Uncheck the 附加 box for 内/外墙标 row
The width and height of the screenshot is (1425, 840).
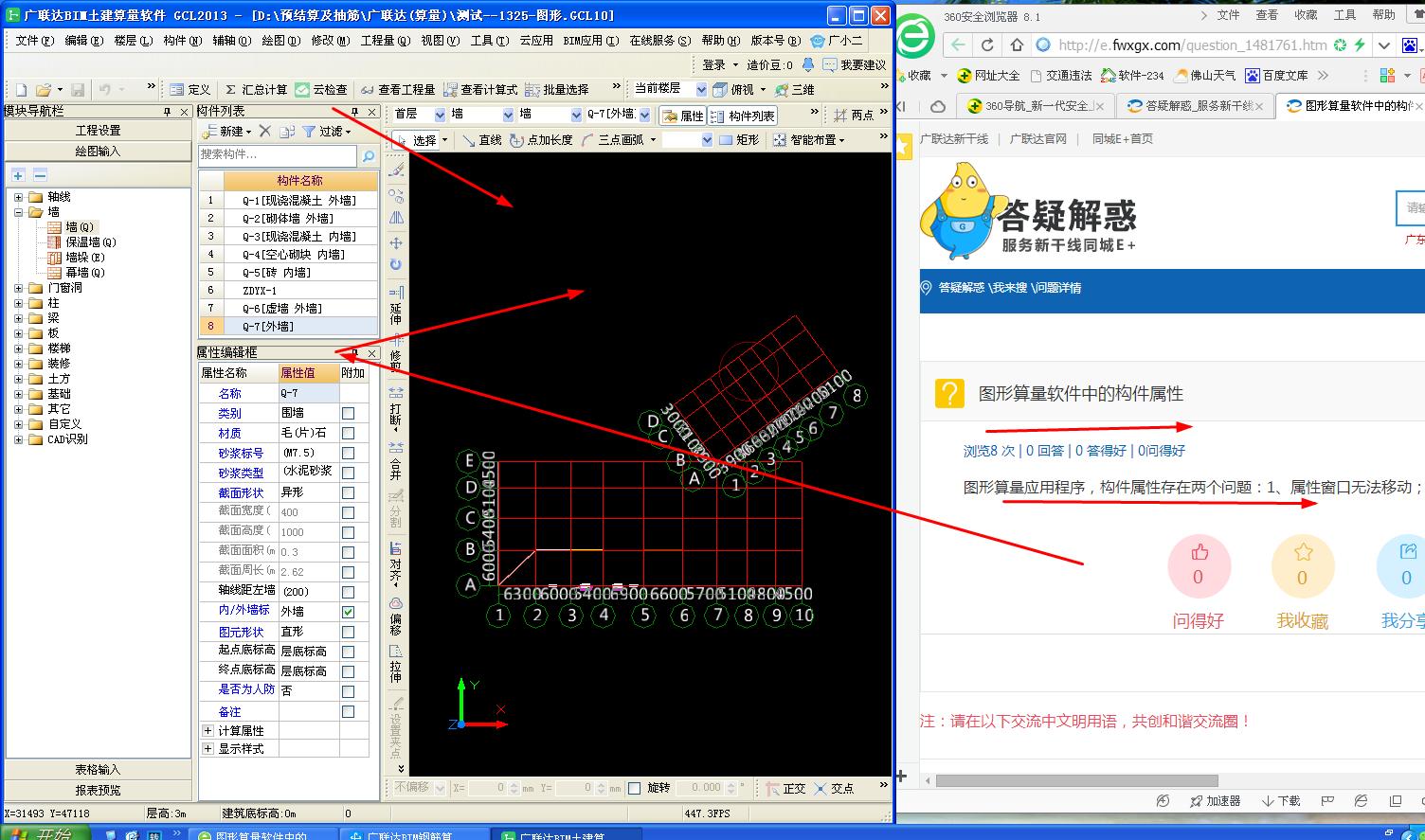(348, 612)
